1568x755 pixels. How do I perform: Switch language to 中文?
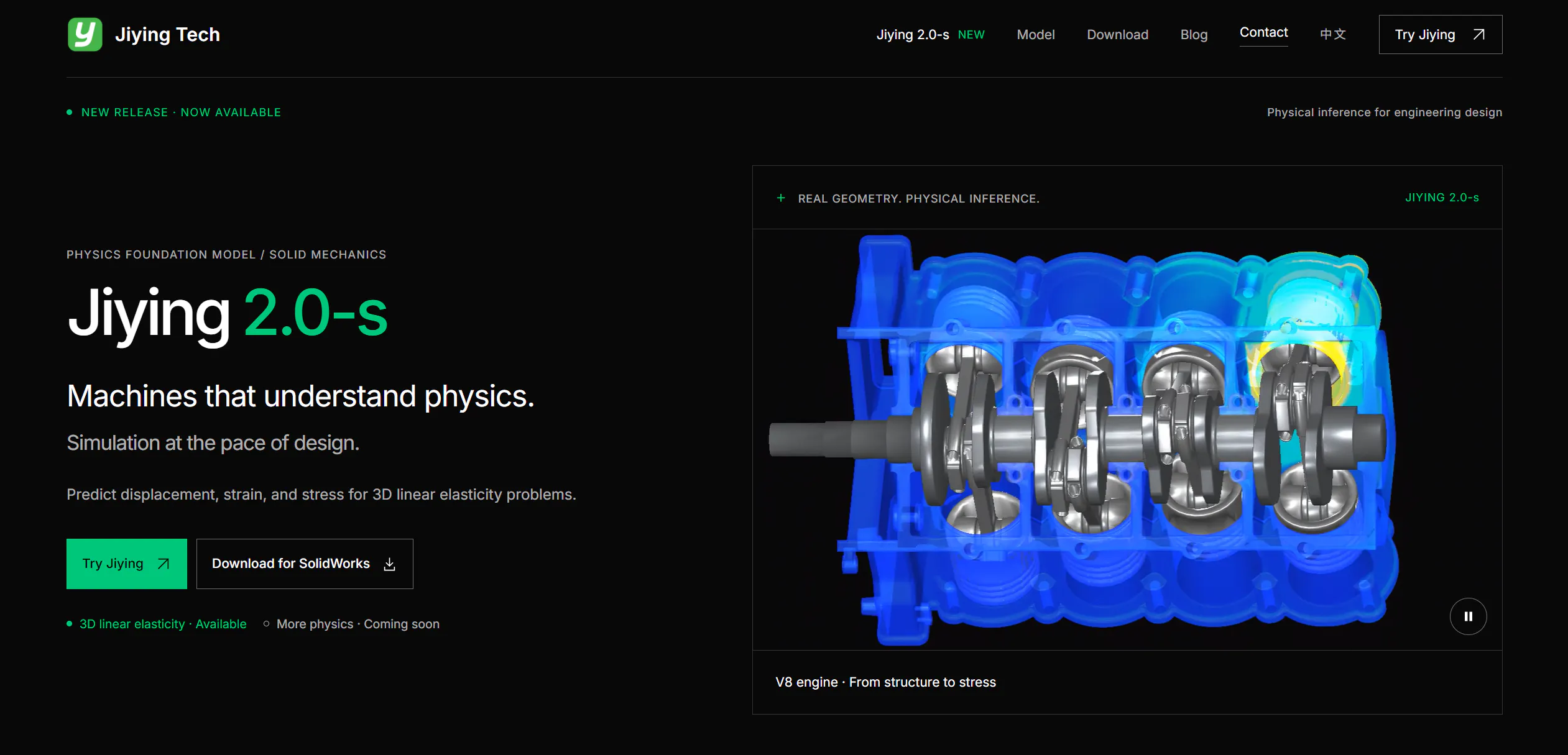tap(1333, 34)
